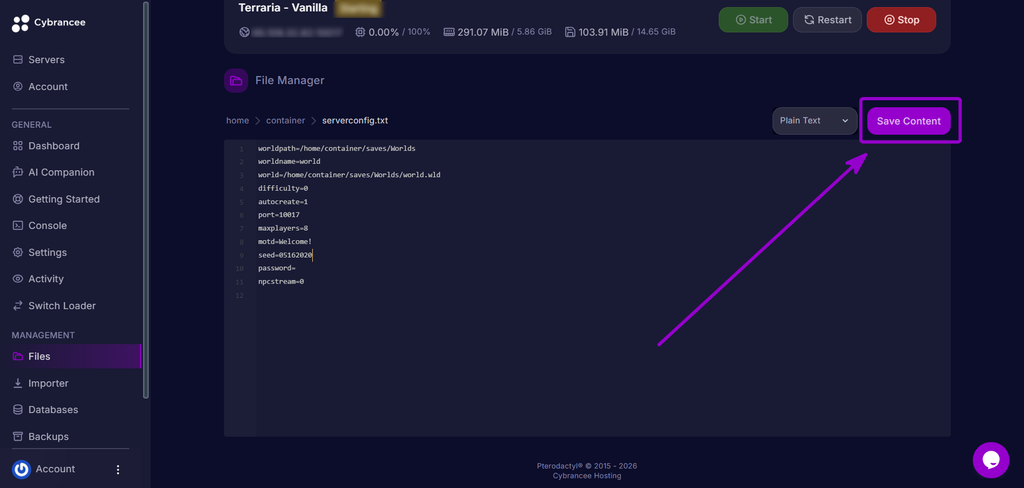Image resolution: width=1024 pixels, height=488 pixels.
Task: Click the Getting Started lifebuoy icon
Action: tap(18, 199)
